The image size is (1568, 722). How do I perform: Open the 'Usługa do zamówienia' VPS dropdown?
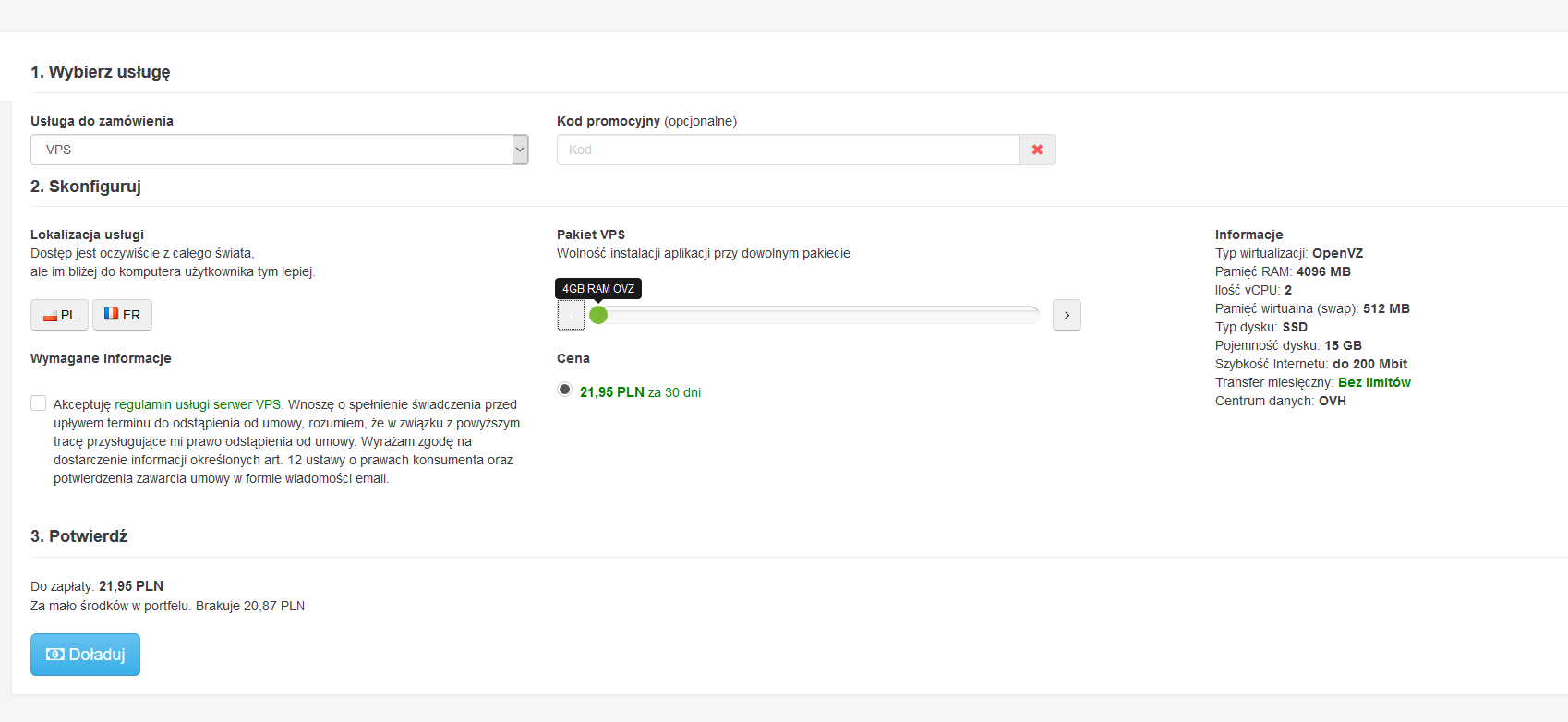tap(271, 150)
